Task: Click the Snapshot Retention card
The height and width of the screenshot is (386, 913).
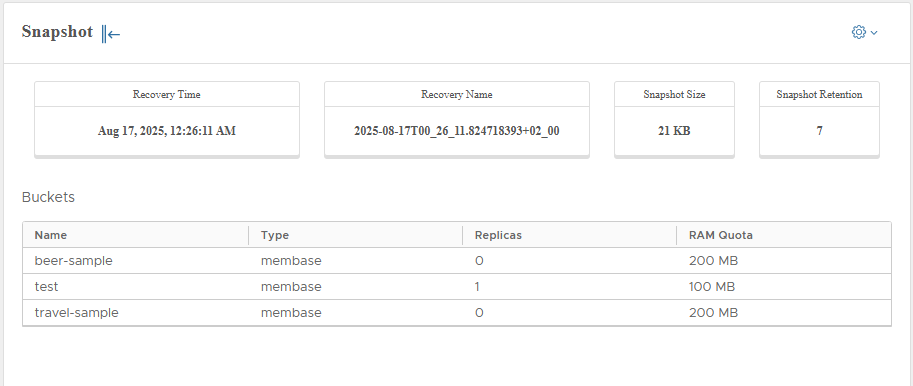Action: point(819,119)
